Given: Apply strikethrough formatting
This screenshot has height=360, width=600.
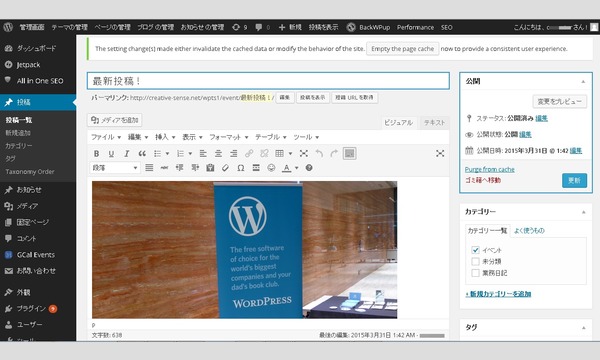Looking at the screenshot, I should tap(165, 168).
